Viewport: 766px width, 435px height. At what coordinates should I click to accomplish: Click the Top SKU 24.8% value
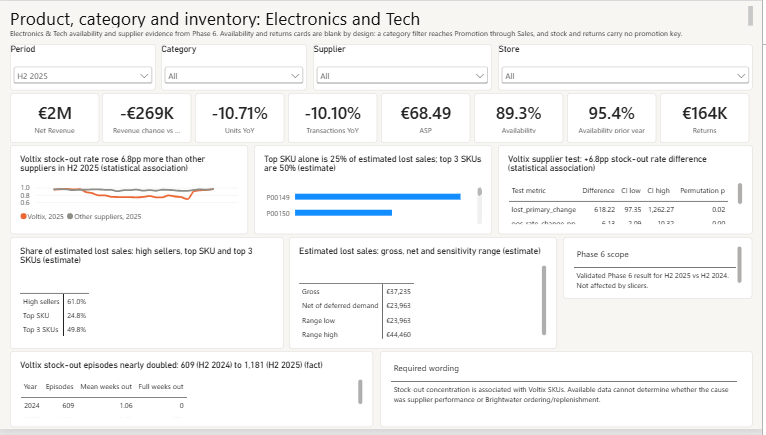pyautogui.click(x=77, y=316)
